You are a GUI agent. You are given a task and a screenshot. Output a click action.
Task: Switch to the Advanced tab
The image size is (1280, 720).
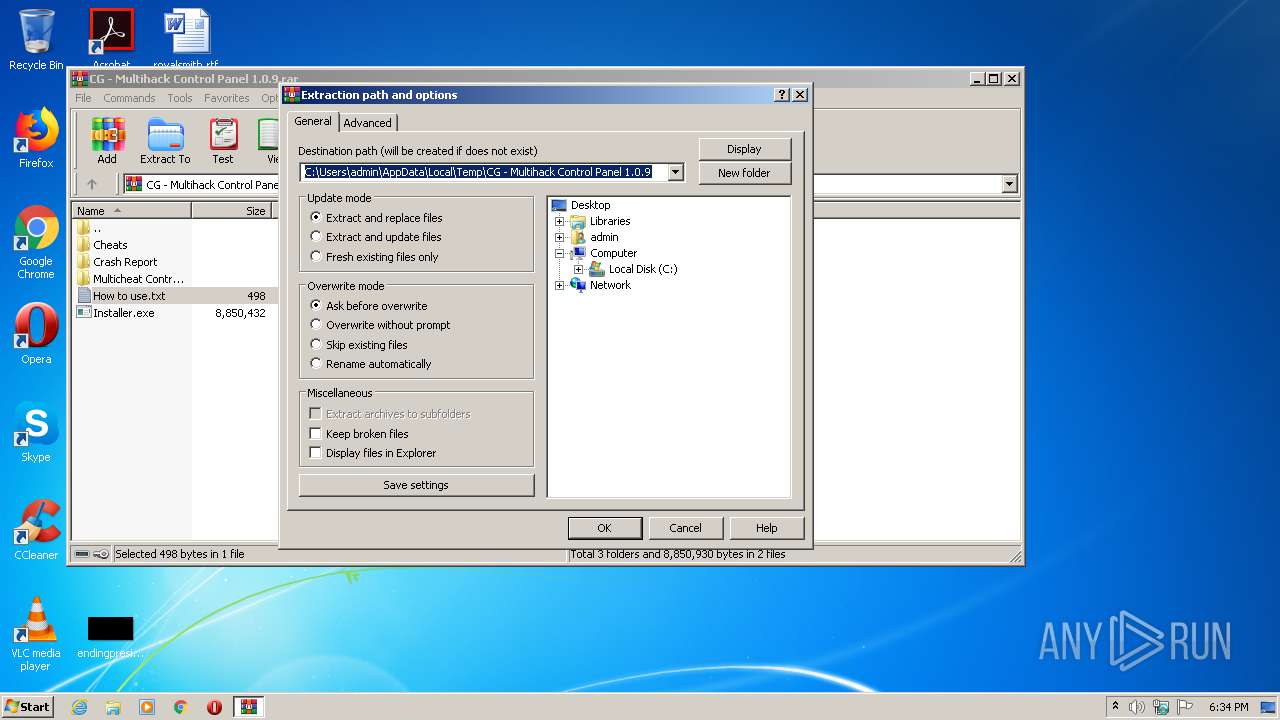pyautogui.click(x=368, y=123)
